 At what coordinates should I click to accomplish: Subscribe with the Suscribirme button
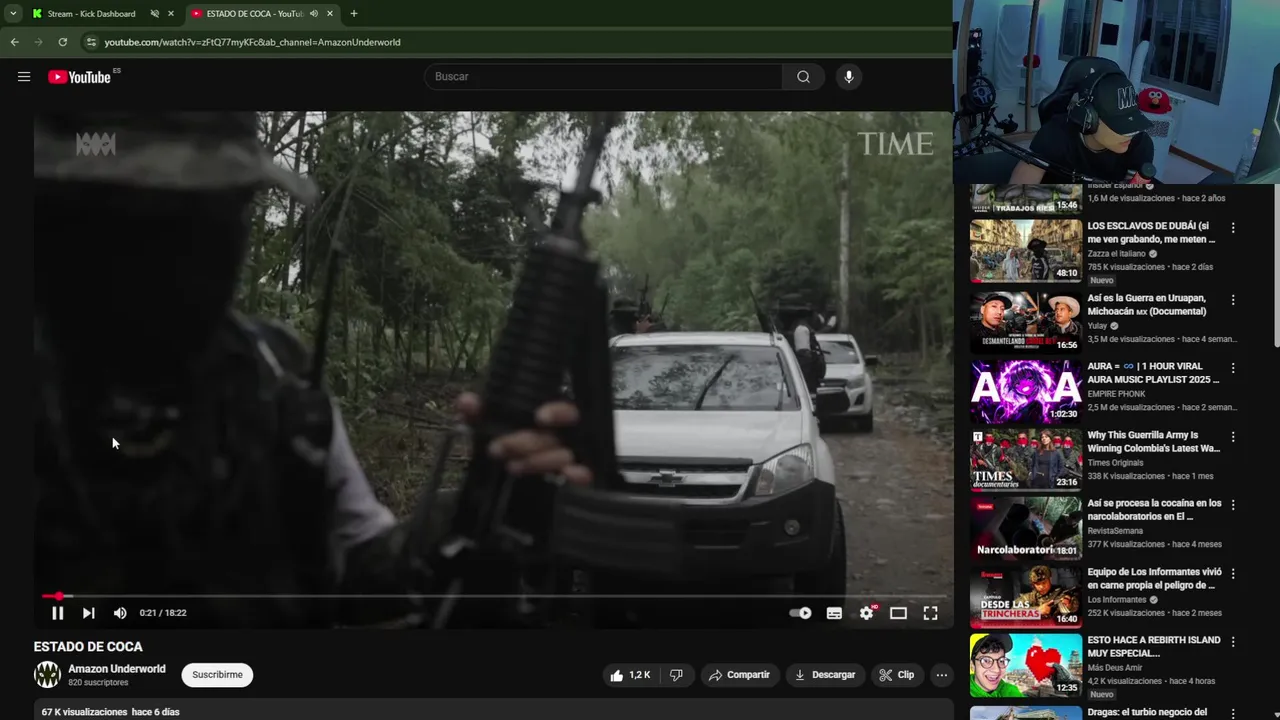pos(217,675)
